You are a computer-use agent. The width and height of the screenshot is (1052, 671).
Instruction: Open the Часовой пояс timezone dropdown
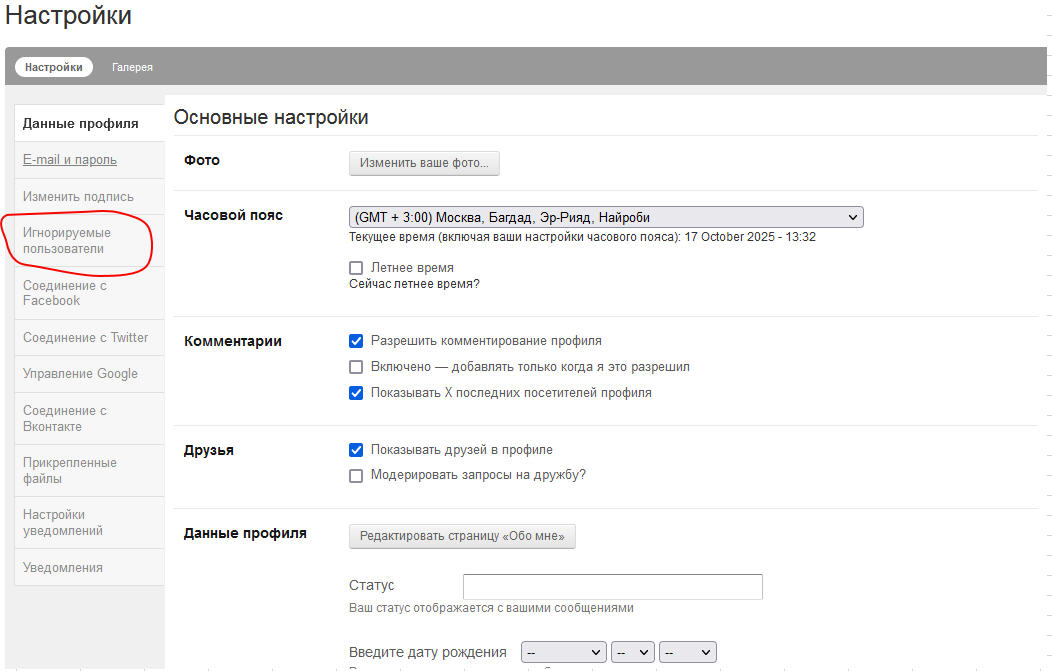605,217
